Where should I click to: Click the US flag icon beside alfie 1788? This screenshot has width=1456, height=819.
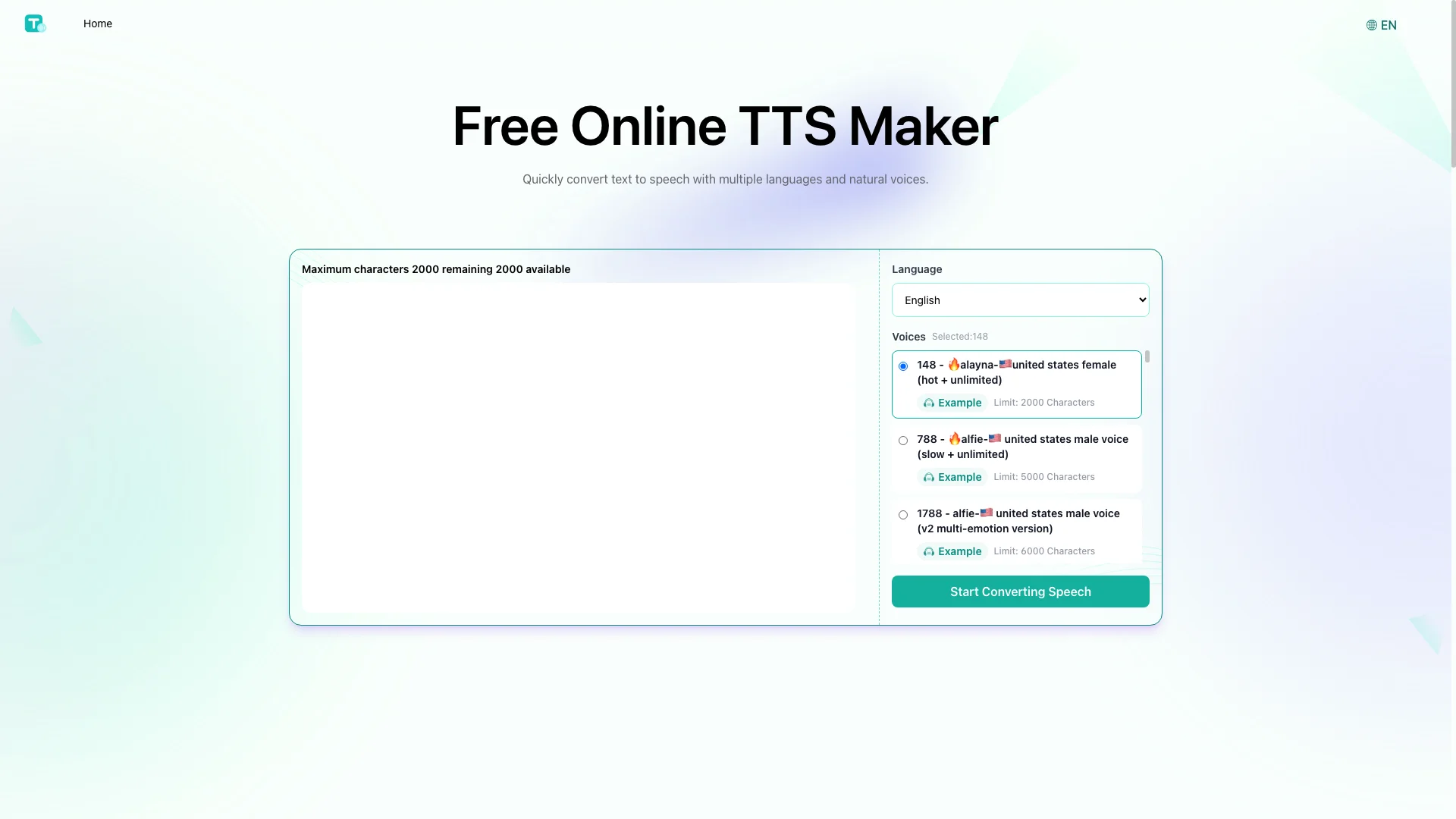[x=986, y=513]
